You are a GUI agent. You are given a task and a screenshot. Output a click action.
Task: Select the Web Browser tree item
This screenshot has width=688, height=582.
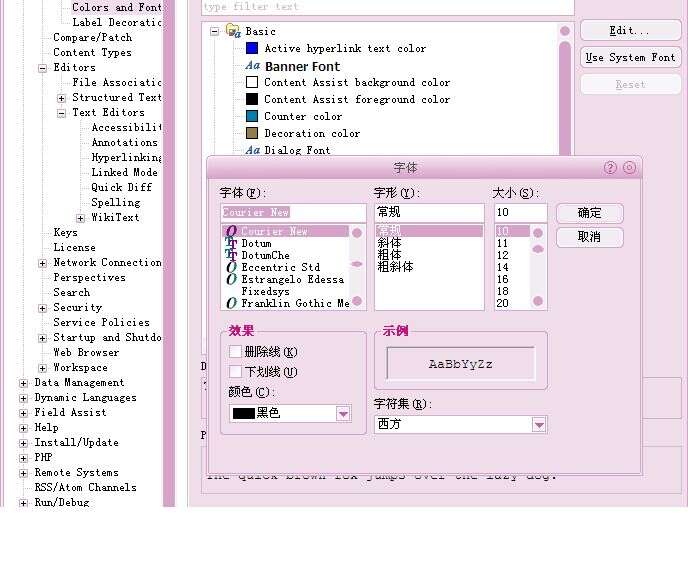coord(86,352)
